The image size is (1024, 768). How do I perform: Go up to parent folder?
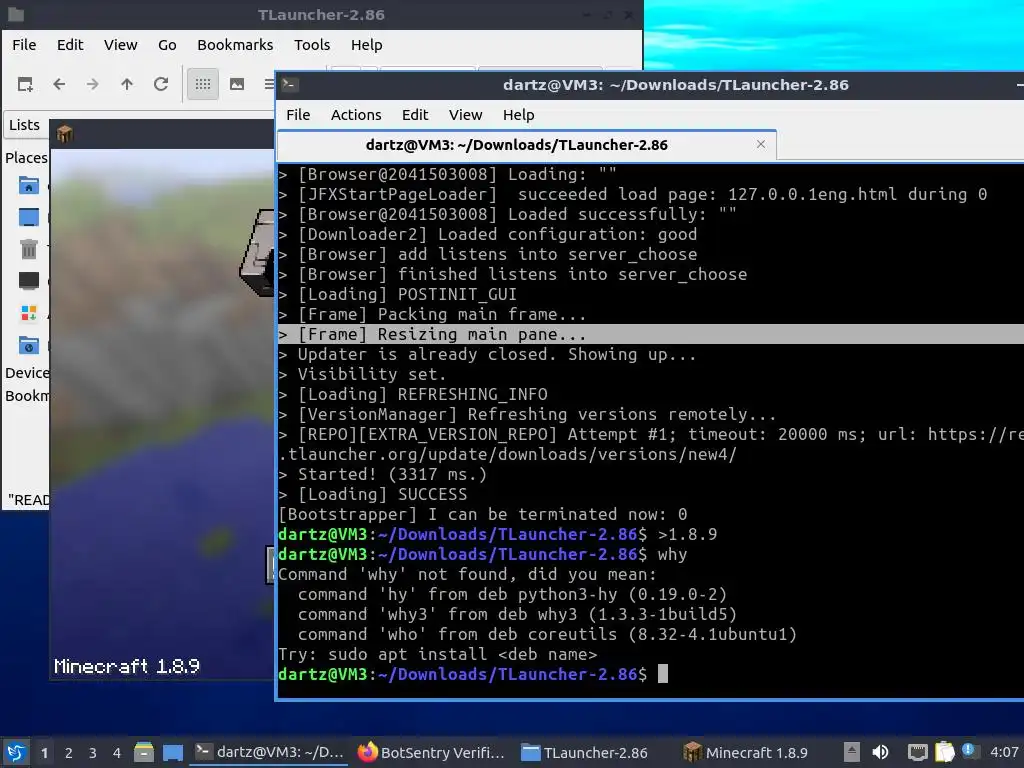click(x=127, y=84)
